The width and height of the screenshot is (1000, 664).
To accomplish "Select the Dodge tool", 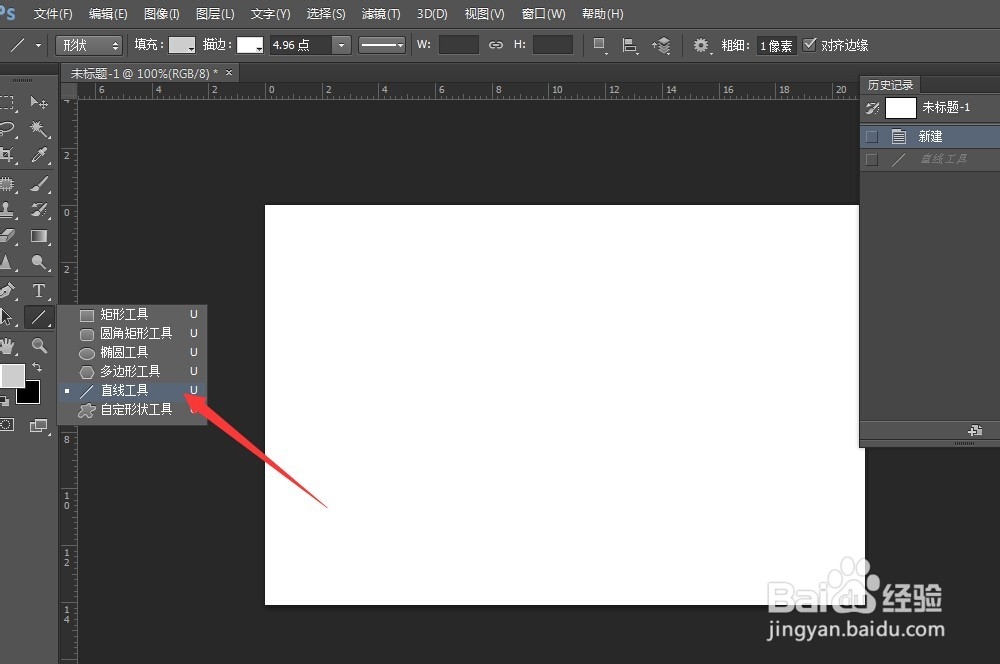I will click(39, 263).
